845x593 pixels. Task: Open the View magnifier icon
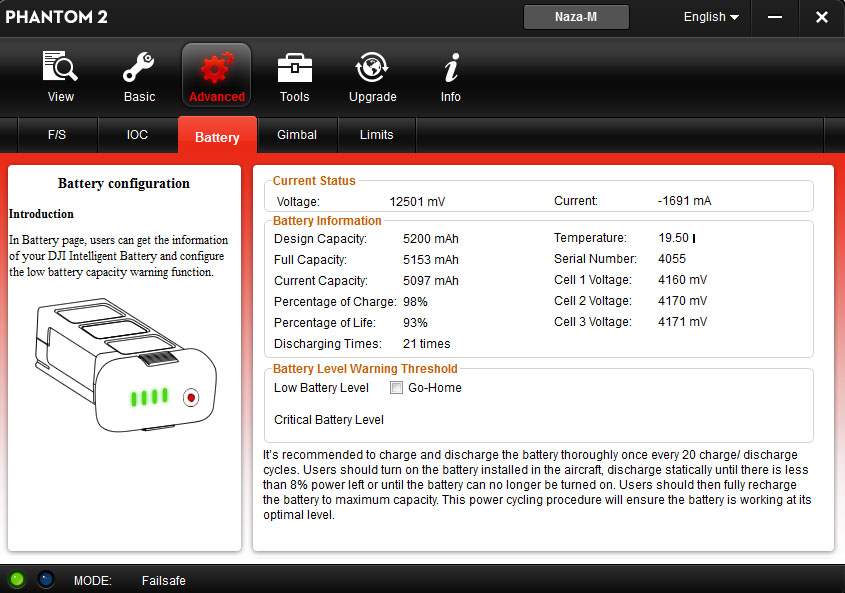tap(60, 67)
